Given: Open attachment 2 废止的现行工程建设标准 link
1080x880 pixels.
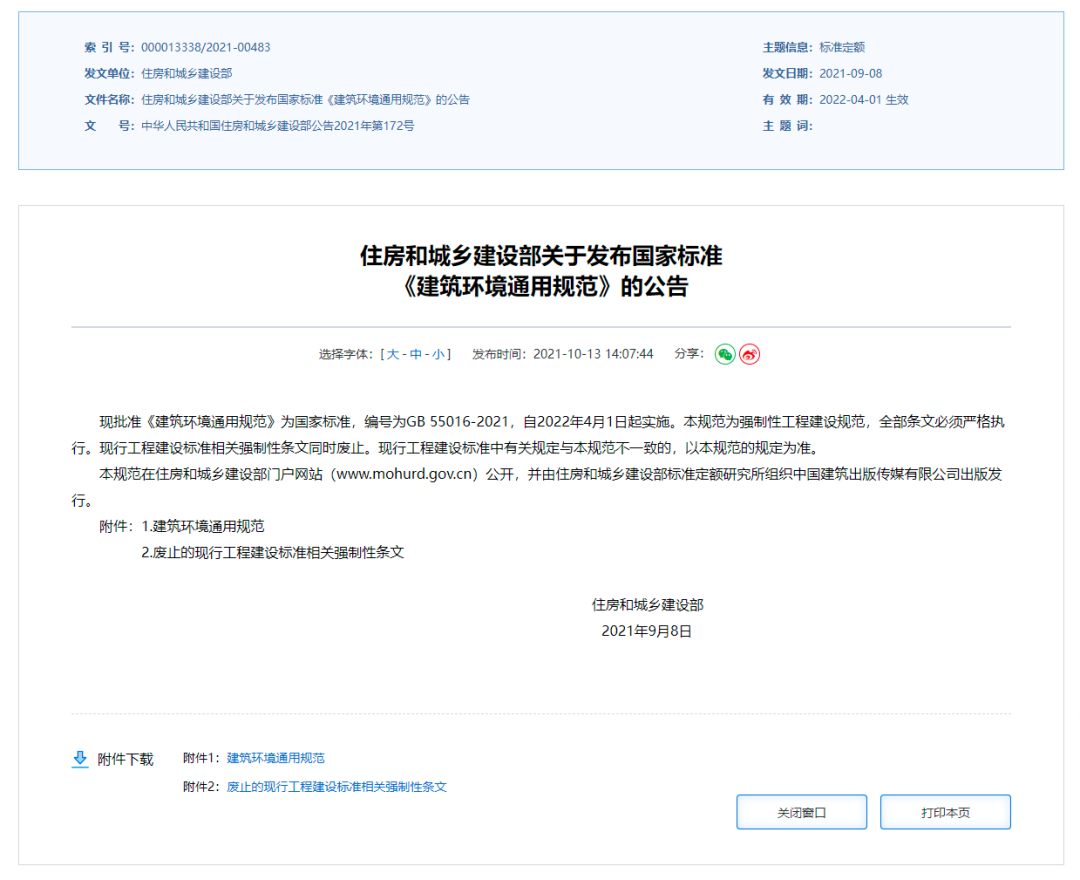Looking at the screenshot, I should coord(336,787).
